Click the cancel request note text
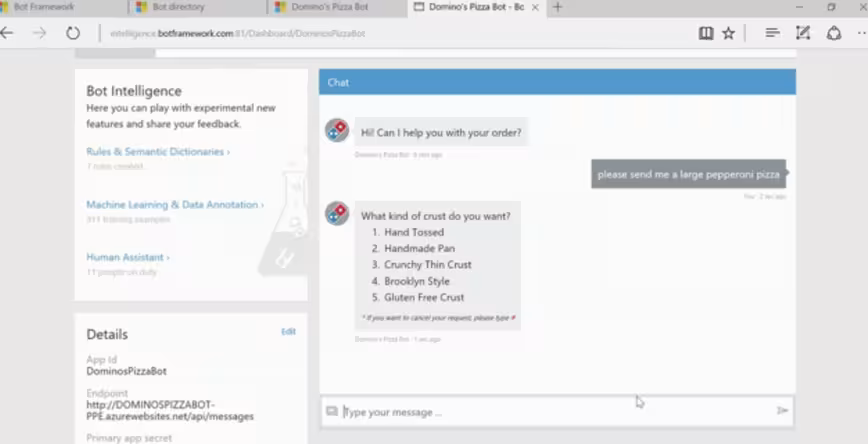 (x=438, y=318)
